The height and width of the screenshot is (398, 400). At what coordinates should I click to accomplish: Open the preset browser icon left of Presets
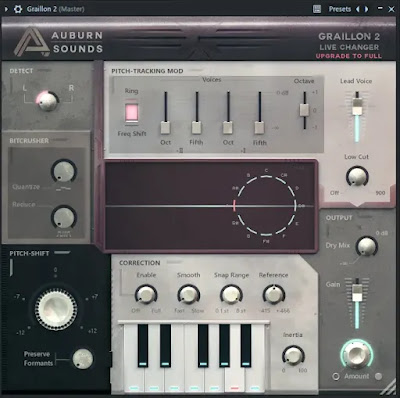coord(317,9)
